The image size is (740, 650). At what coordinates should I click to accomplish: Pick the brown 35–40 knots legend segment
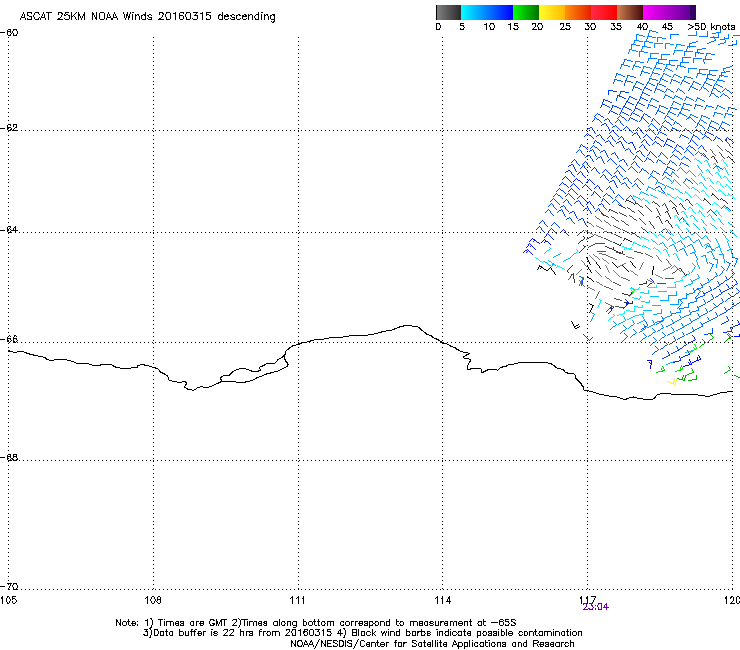(630, 12)
